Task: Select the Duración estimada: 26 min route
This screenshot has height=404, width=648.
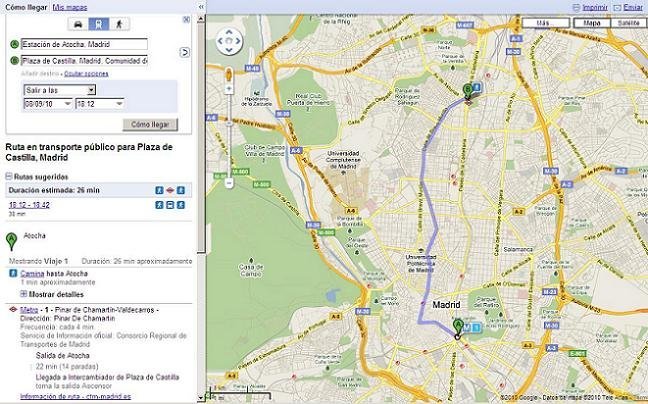Action: (98, 190)
